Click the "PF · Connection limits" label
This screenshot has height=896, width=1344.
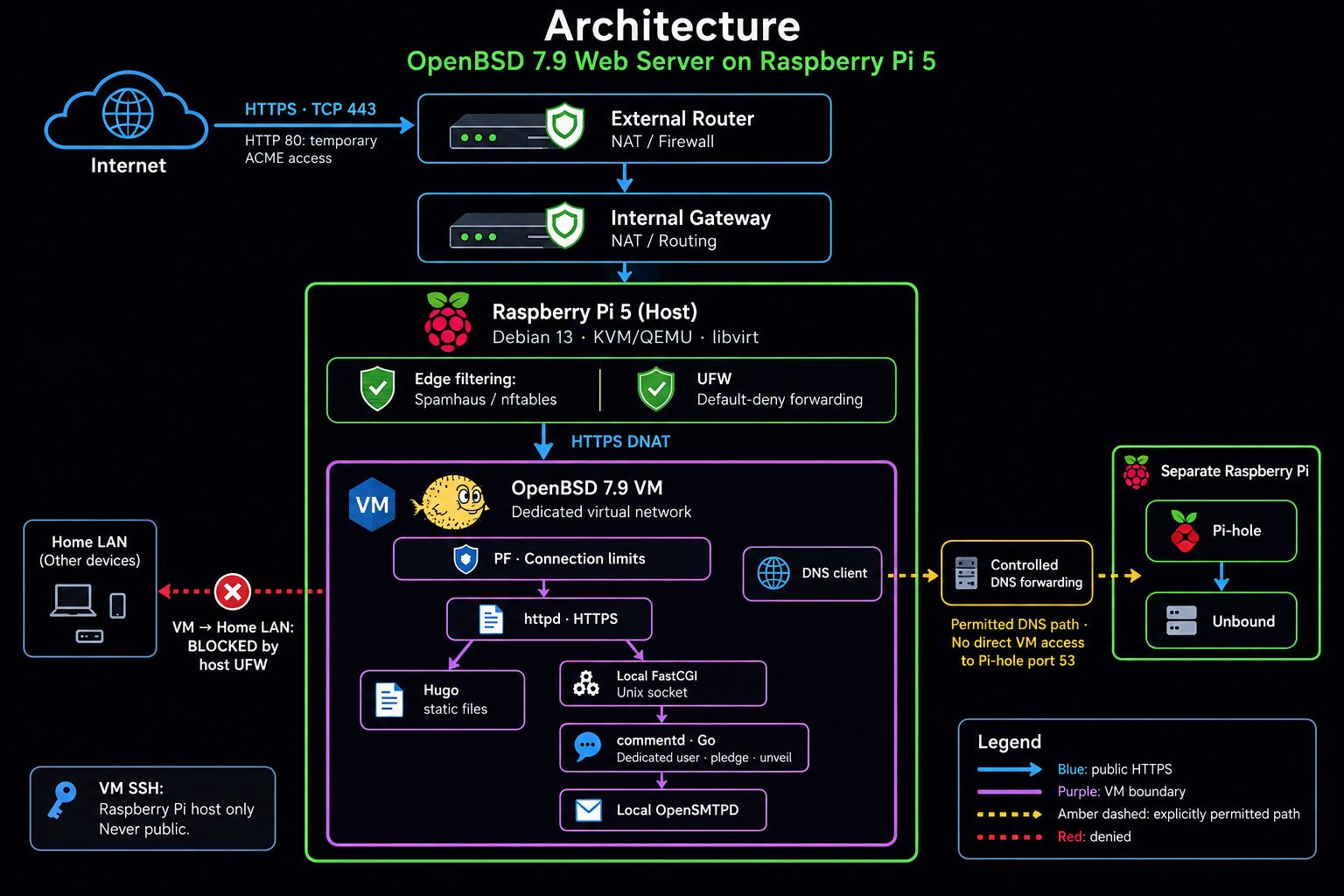click(570, 559)
